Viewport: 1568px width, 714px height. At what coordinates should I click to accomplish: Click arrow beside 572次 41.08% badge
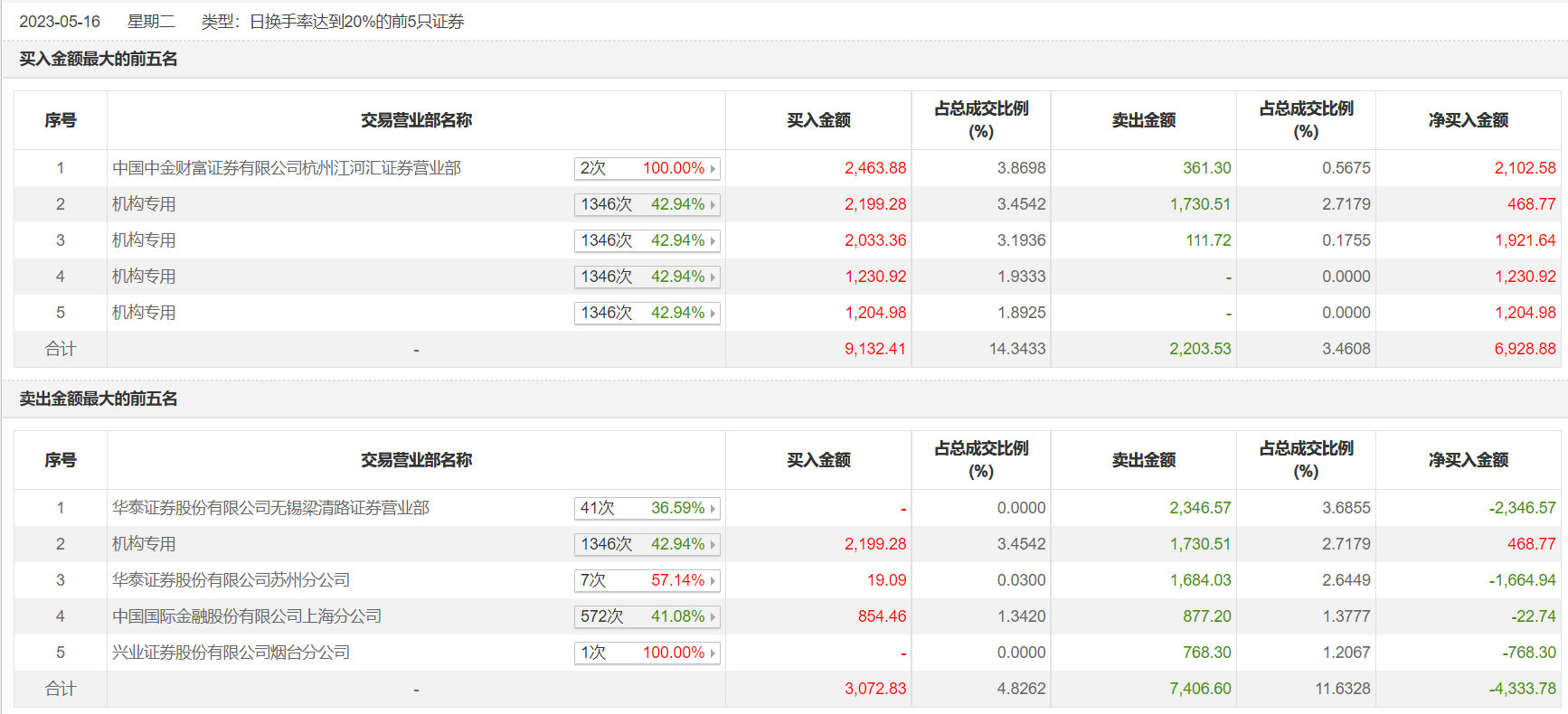coord(713,616)
